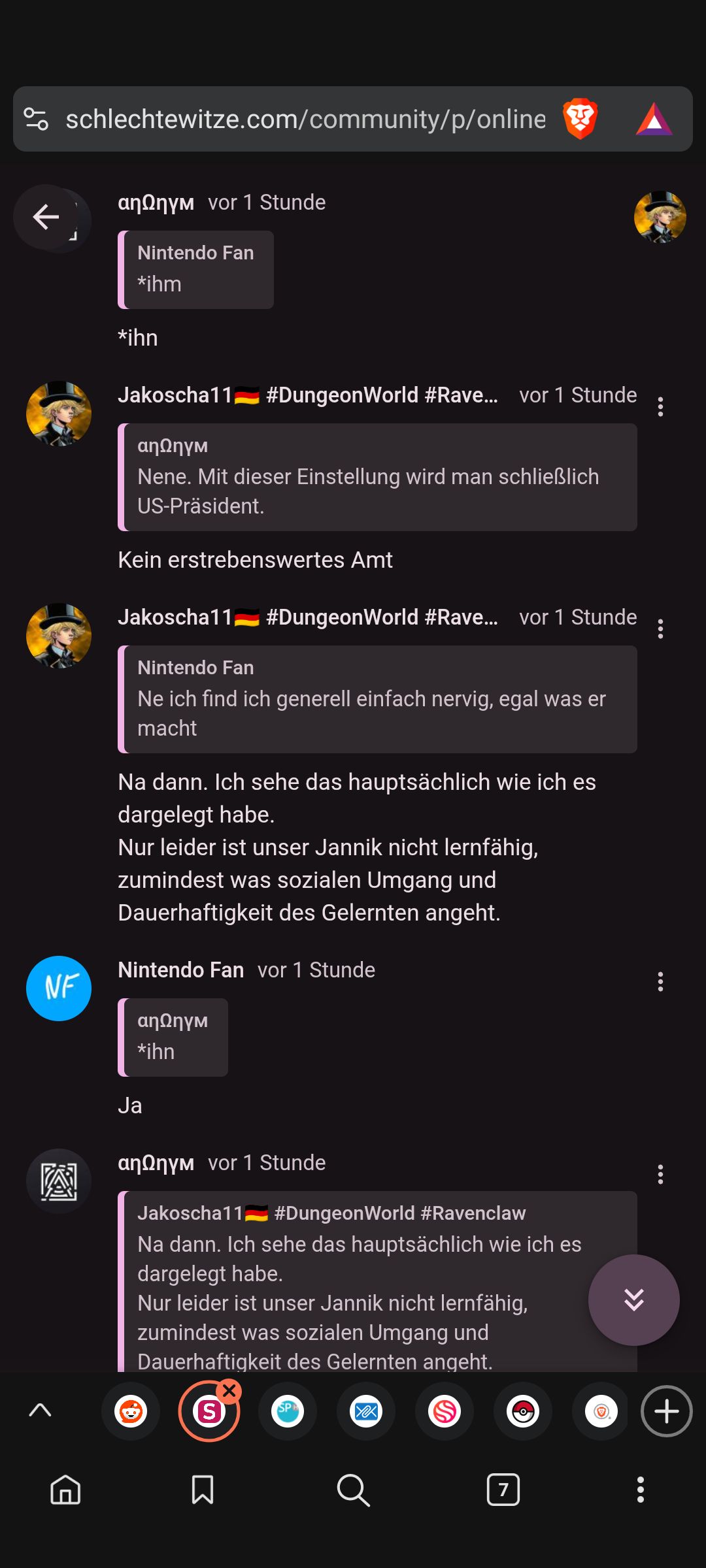Close the active tab with orange X
Screen dimensions: 706x1568
[229, 1390]
